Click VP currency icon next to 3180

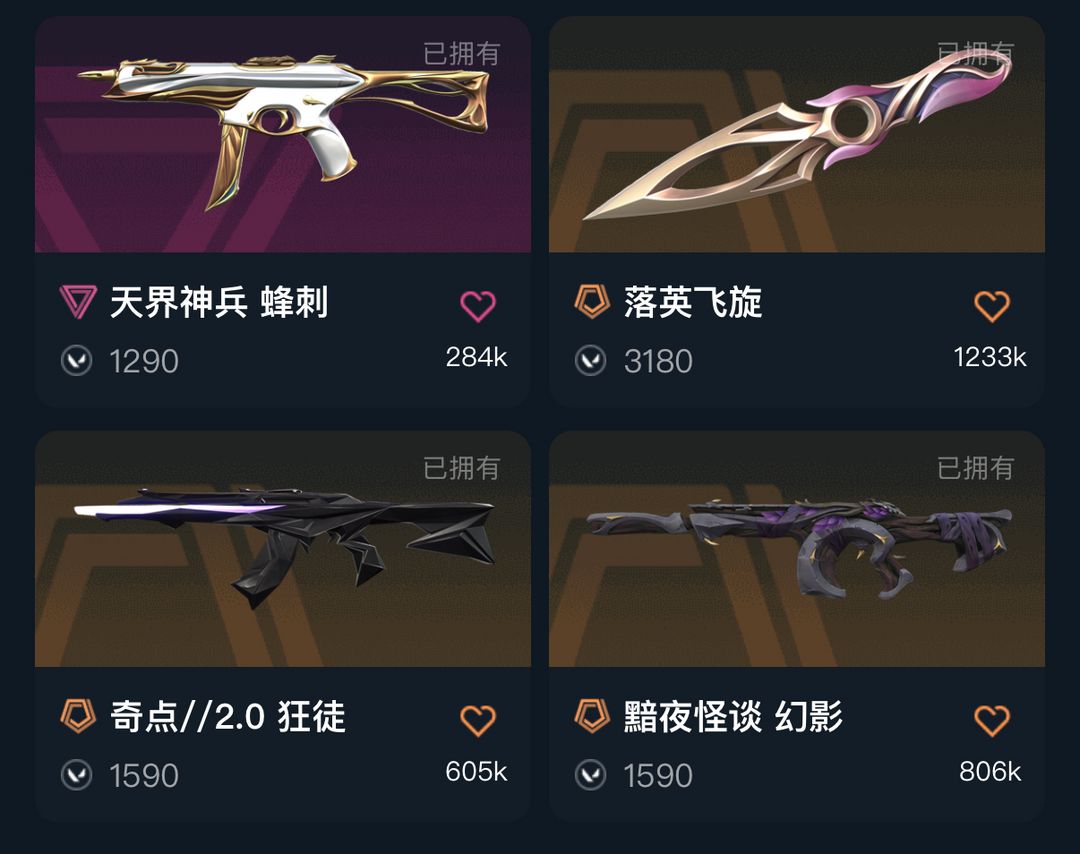pos(590,360)
